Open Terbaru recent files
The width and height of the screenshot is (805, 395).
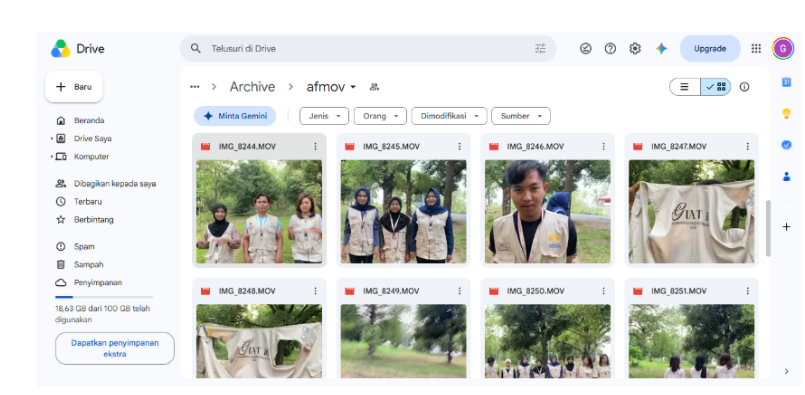(88, 201)
